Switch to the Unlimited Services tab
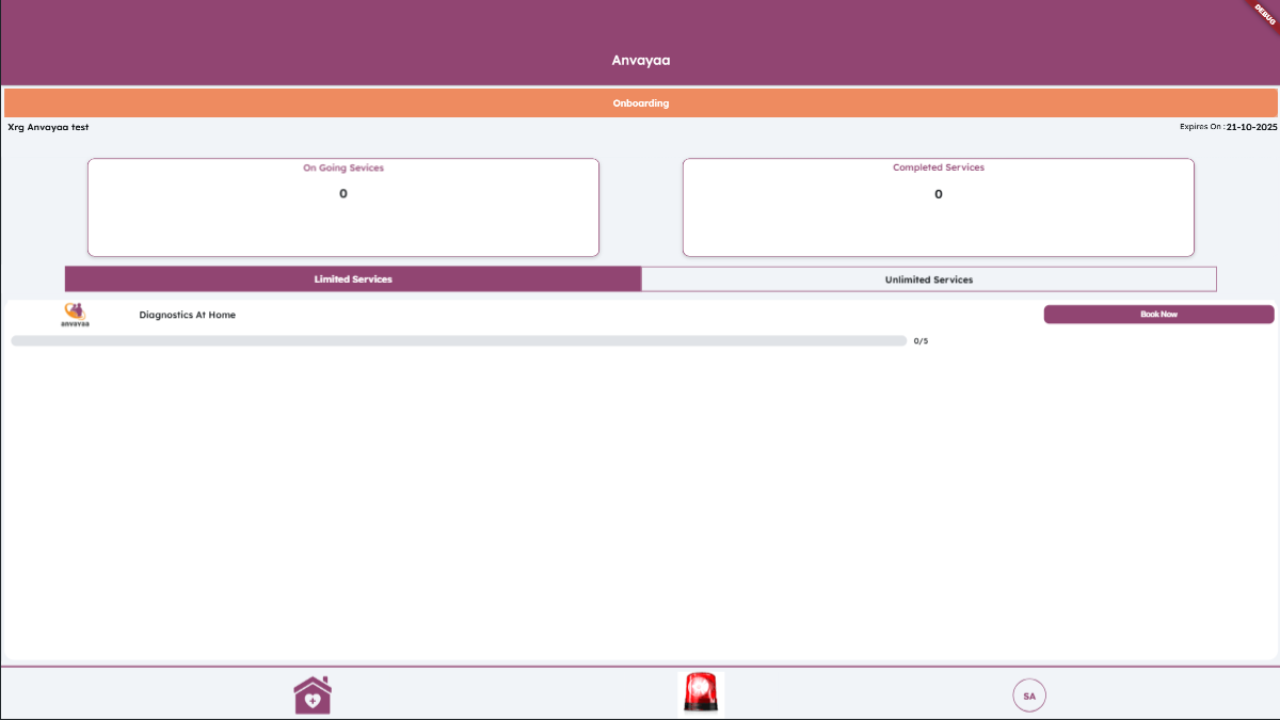Image resolution: width=1280 pixels, height=720 pixels. tap(929, 279)
